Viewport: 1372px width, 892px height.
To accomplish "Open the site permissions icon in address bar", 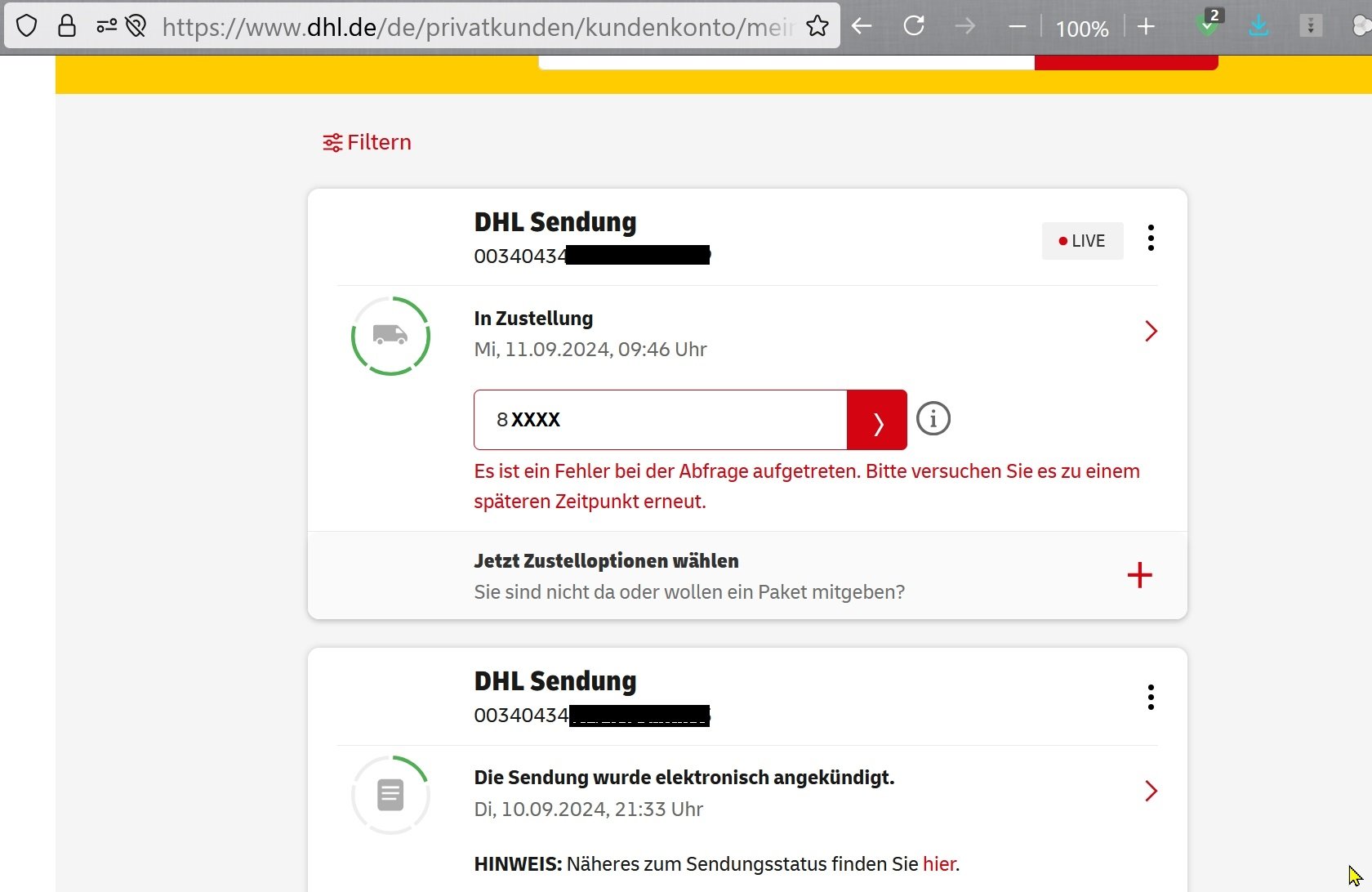I will [x=106, y=26].
